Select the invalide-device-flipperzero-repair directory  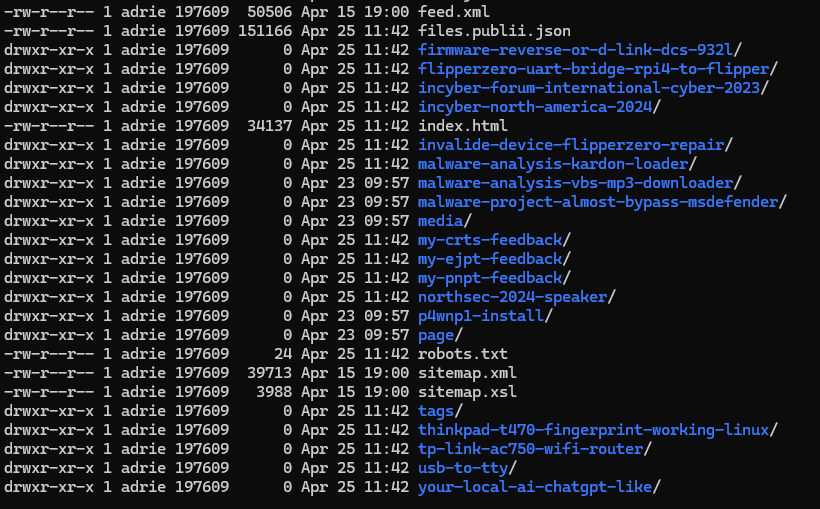coord(571,144)
